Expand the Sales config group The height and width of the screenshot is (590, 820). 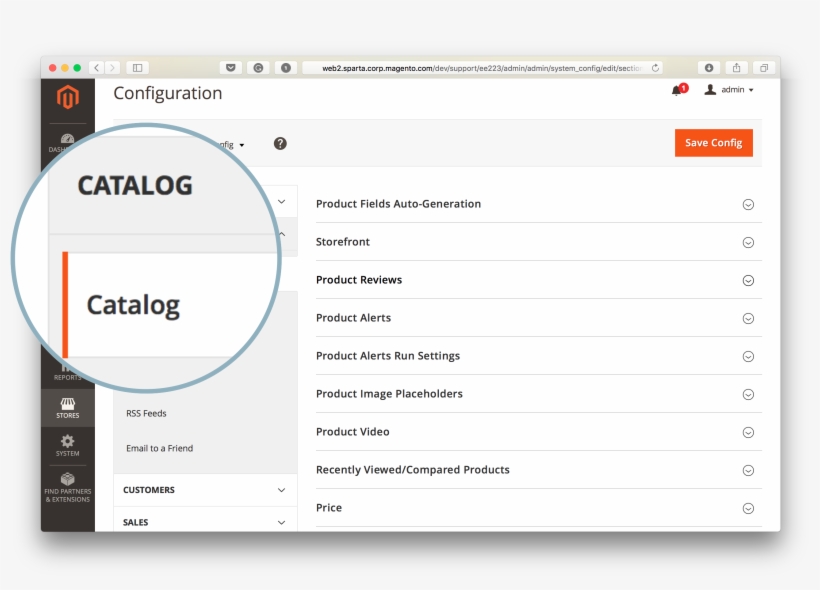tap(205, 521)
